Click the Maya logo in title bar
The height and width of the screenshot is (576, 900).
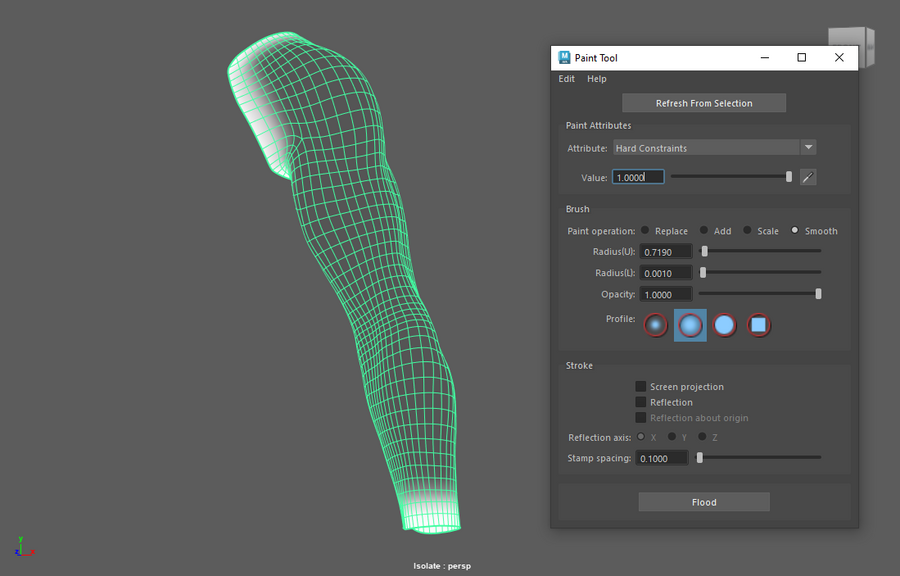tap(564, 58)
